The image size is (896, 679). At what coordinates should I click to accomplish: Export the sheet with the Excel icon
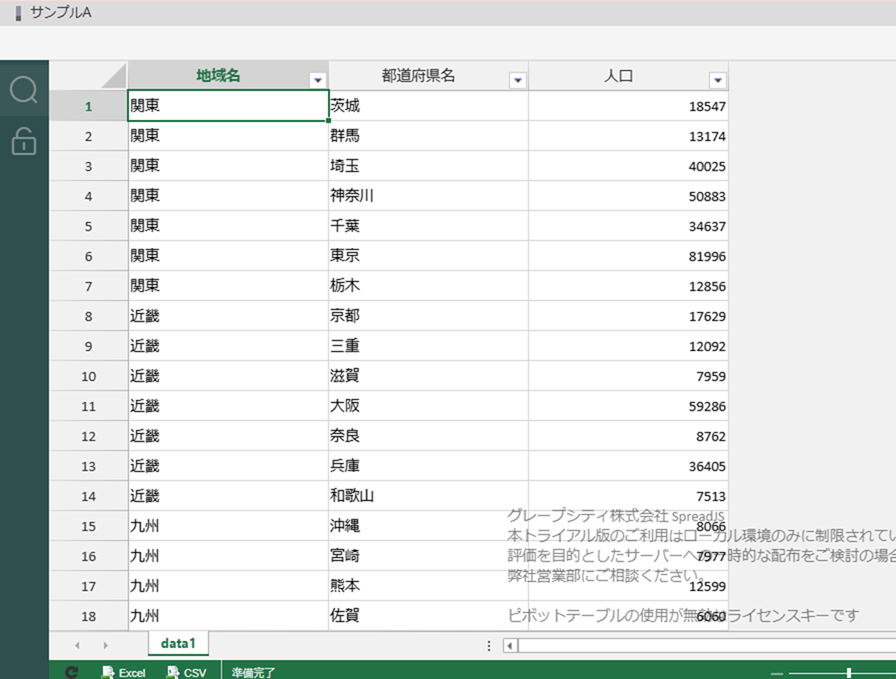[x=124, y=672]
